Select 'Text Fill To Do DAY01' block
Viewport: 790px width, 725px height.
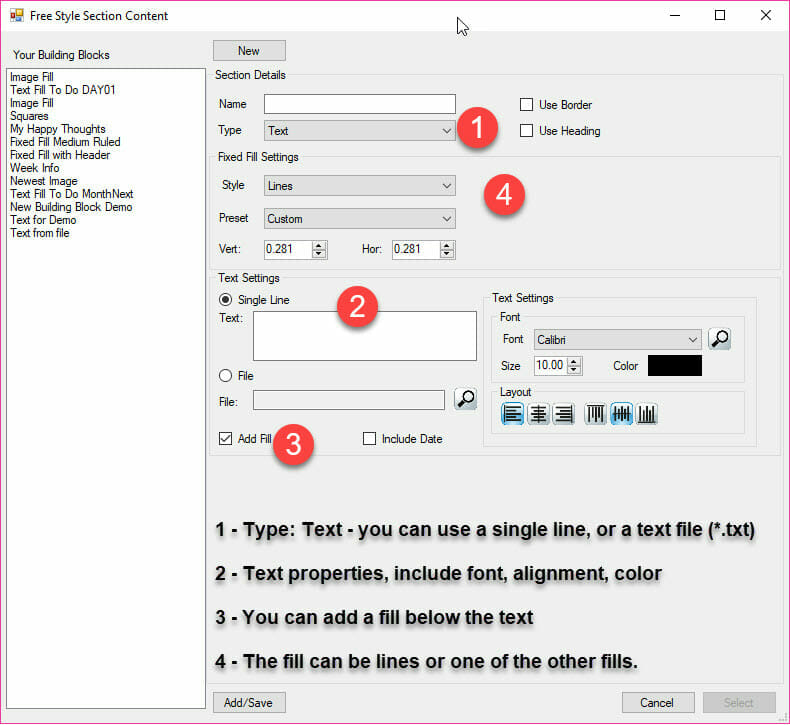[x=62, y=90]
